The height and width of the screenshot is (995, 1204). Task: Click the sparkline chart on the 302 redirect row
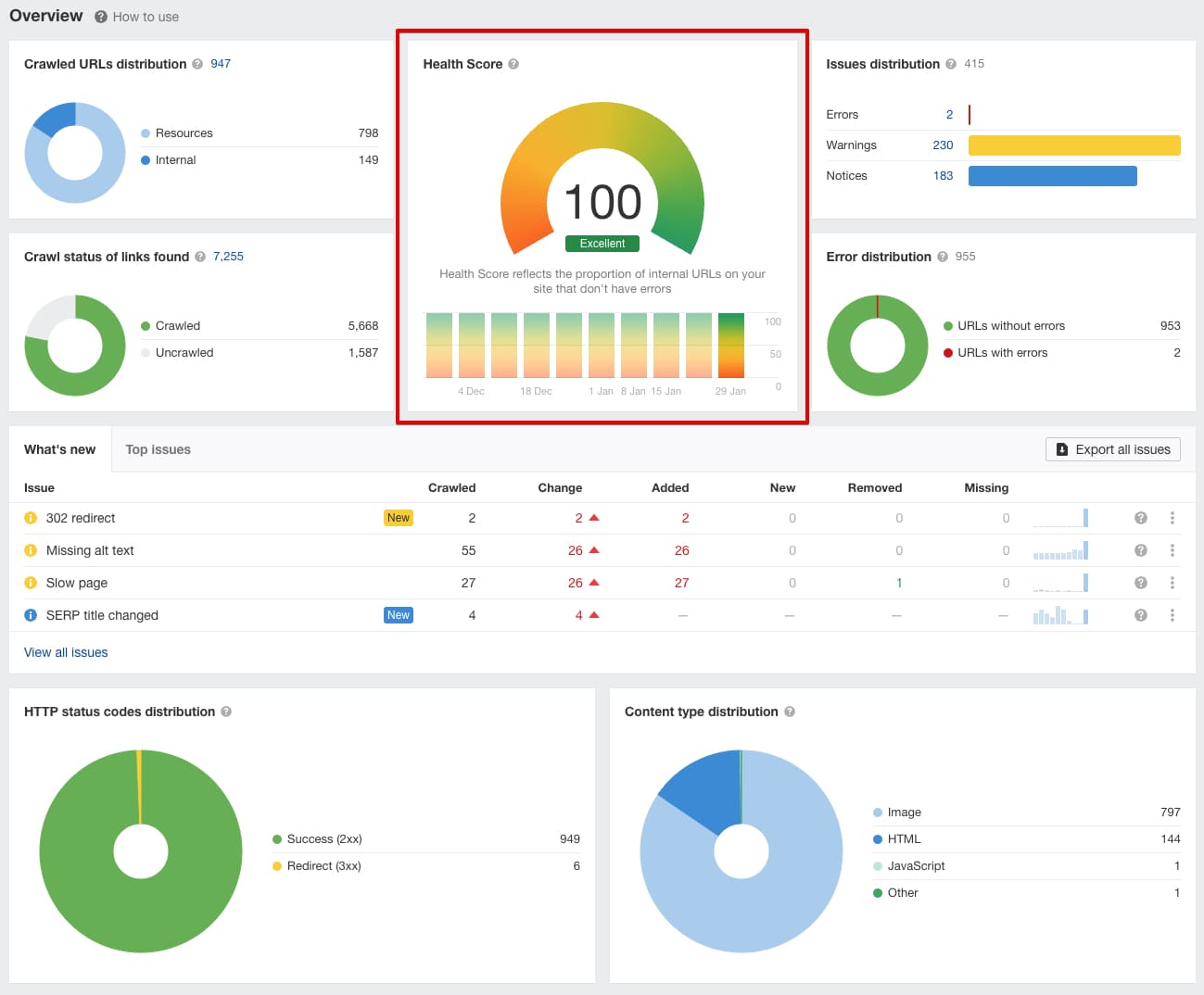1060,518
